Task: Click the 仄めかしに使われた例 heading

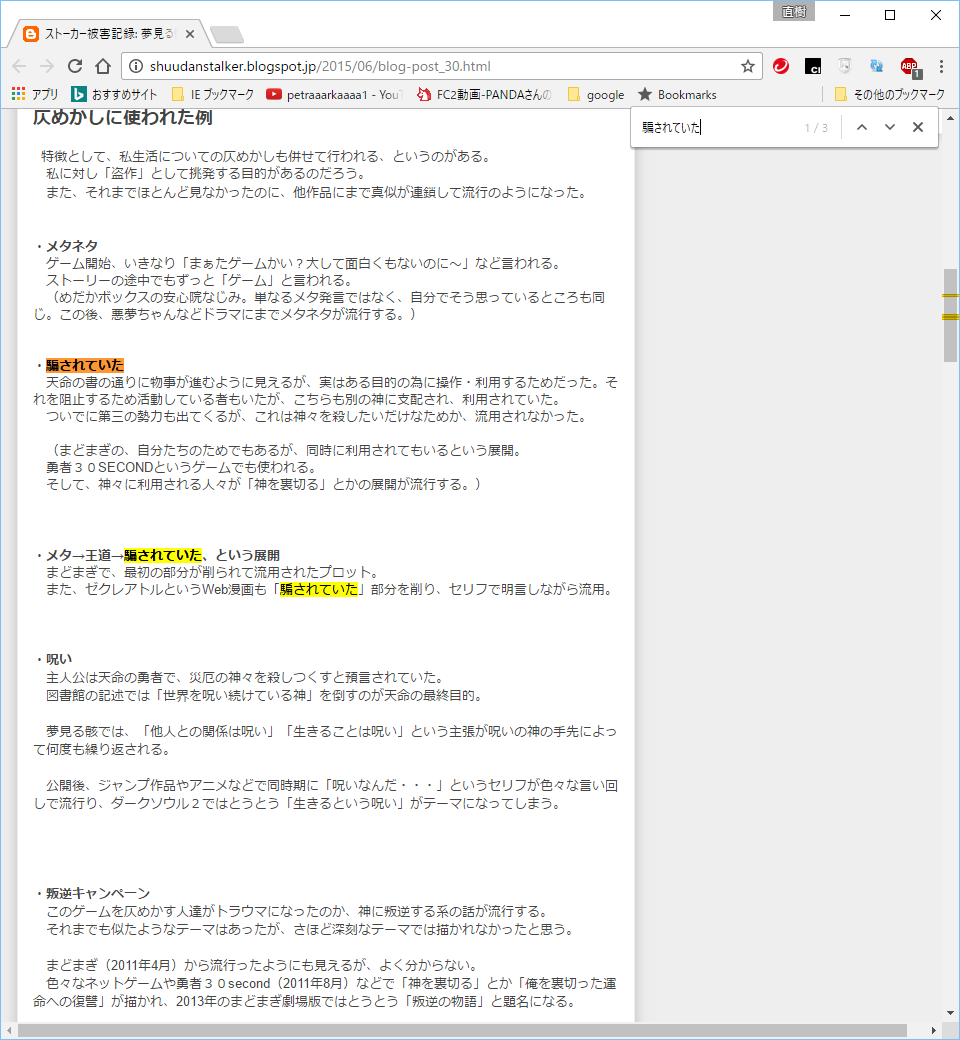Action: click(123, 117)
